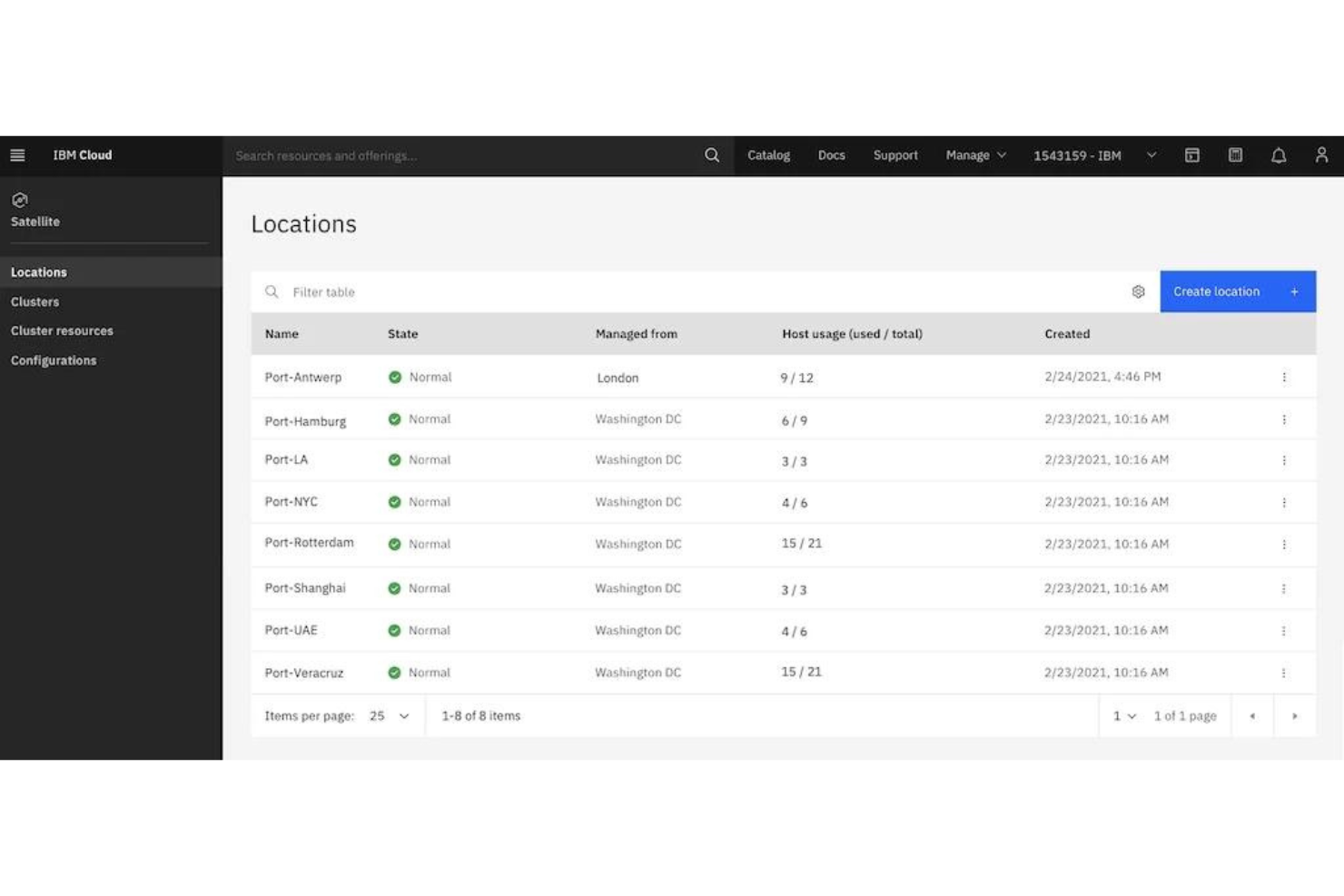Open the overflow menu for Port-Veracruz
The height and width of the screenshot is (896, 1344).
1283,673
